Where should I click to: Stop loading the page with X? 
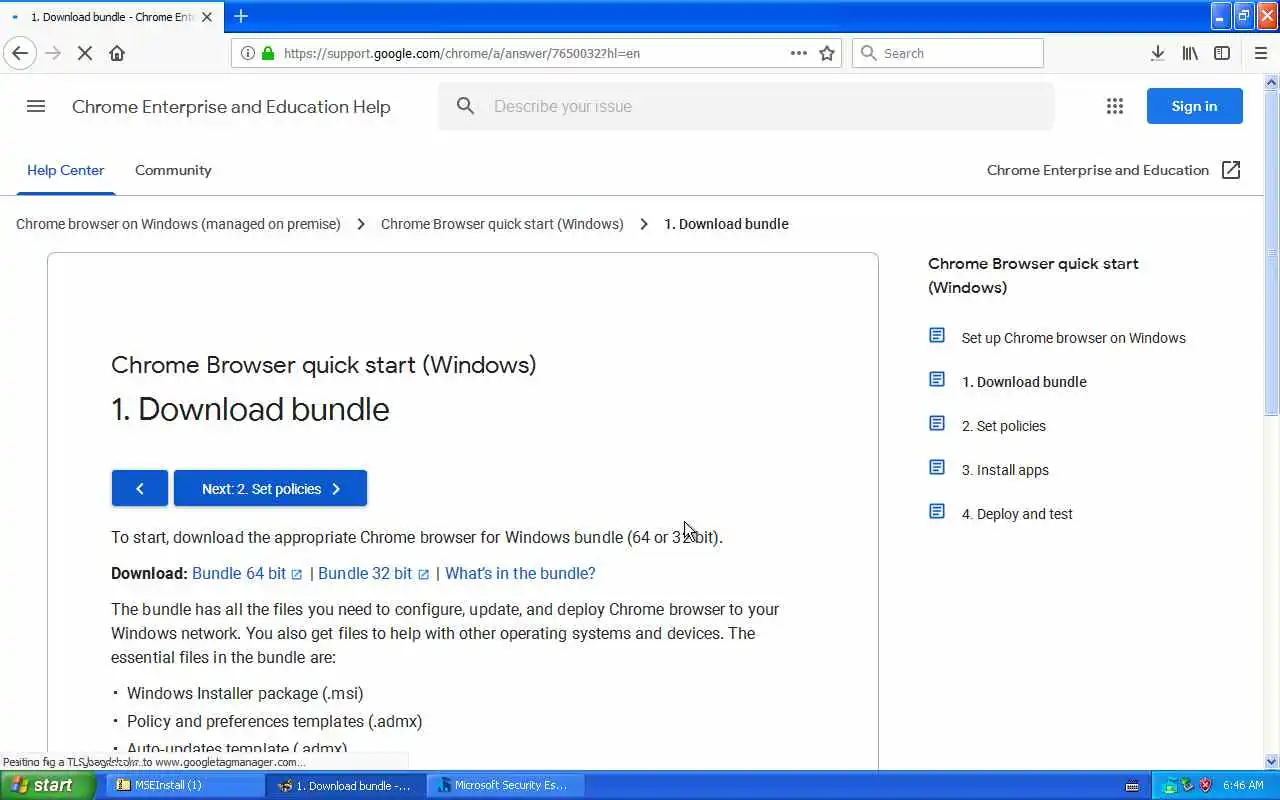pos(85,53)
